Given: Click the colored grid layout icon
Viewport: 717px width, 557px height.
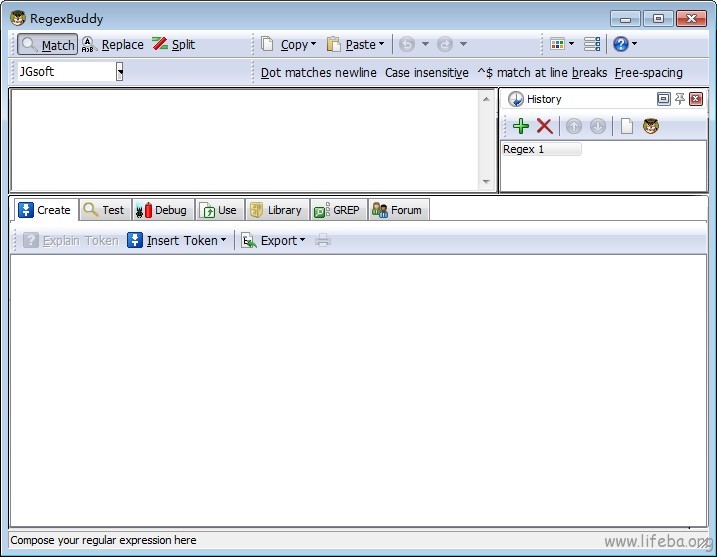Looking at the screenshot, I should coord(557,44).
